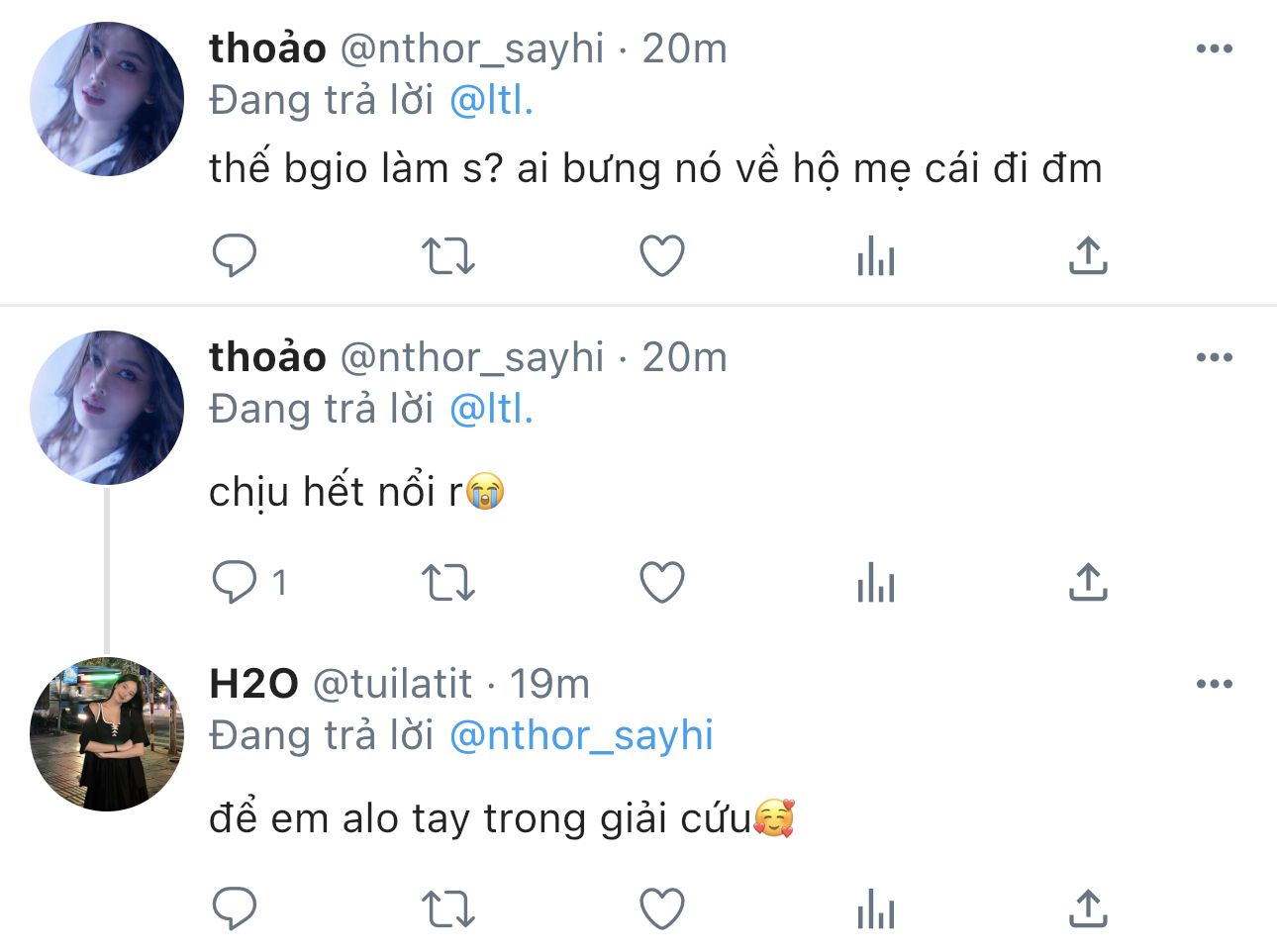Retweet the H2O reply tweet
This screenshot has height=952, width=1277.
point(448,909)
